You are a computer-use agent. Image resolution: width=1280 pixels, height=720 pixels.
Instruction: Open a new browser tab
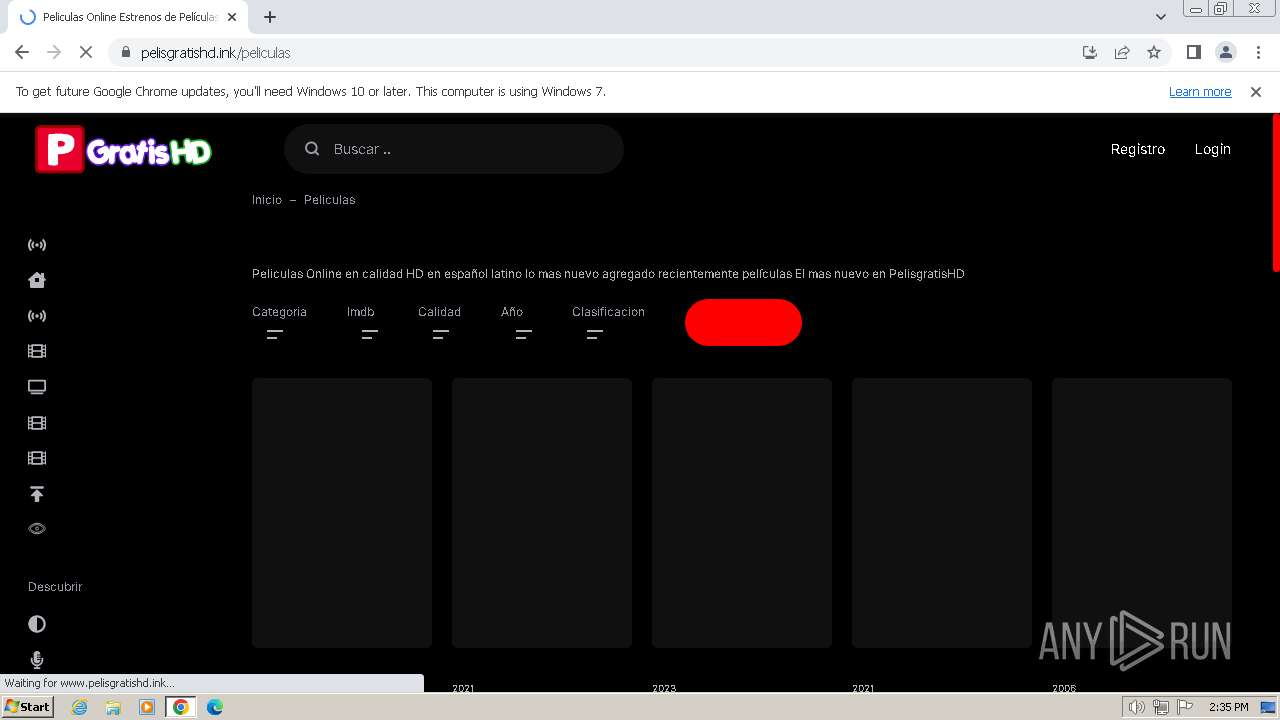coord(270,17)
